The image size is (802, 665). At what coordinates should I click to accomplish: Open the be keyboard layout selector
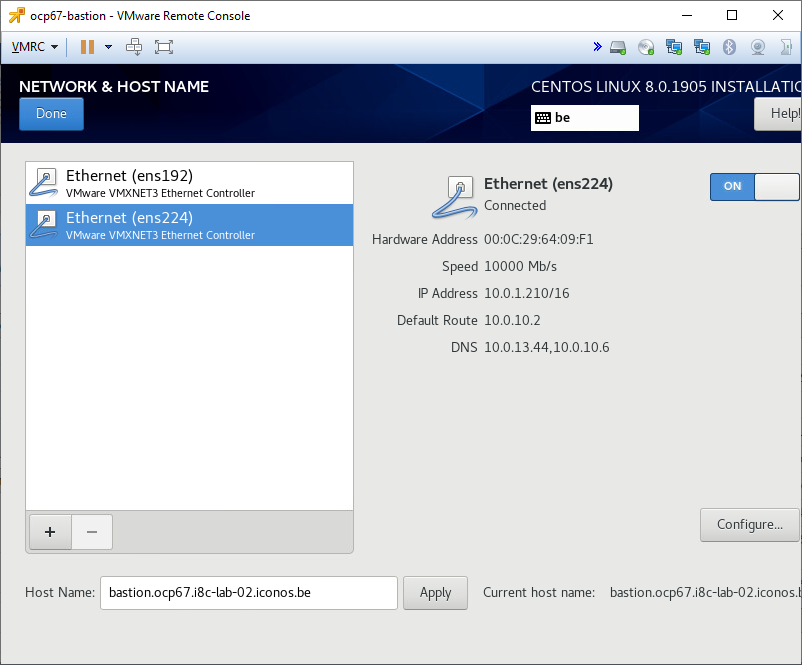[585, 118]
